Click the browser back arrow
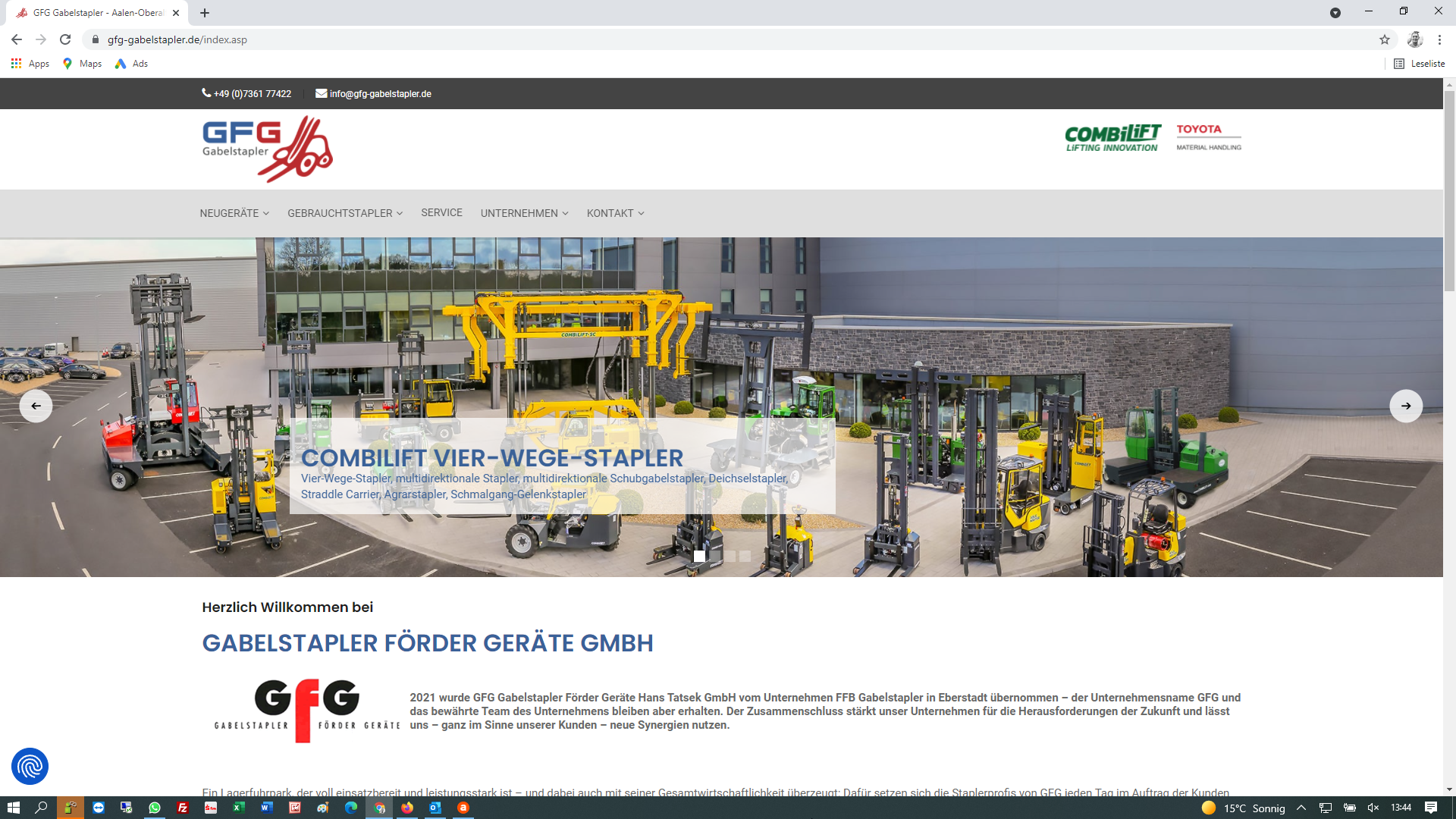 [x=17, y=39]
